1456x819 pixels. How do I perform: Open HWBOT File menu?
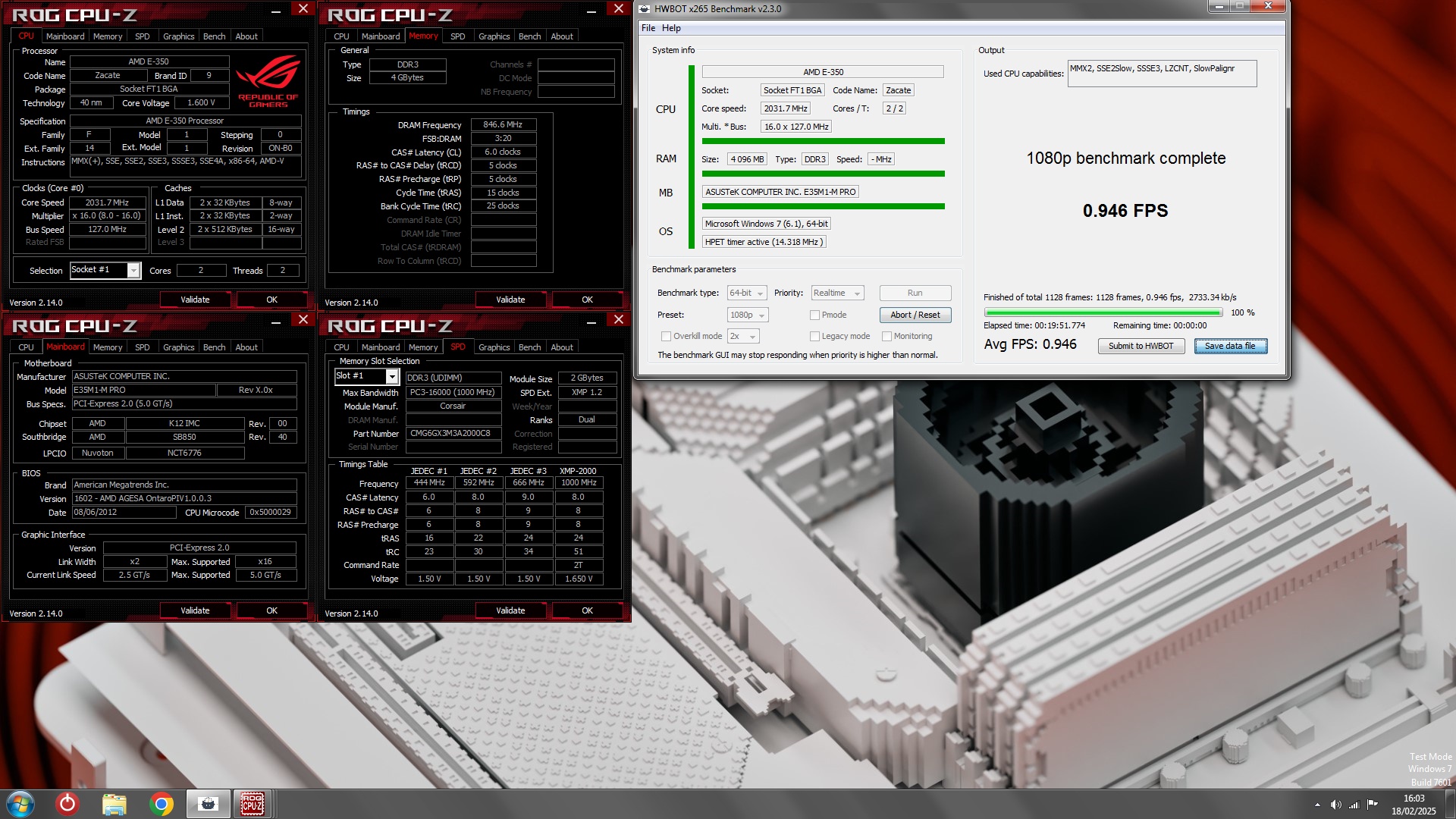click(x=648, y=28)
